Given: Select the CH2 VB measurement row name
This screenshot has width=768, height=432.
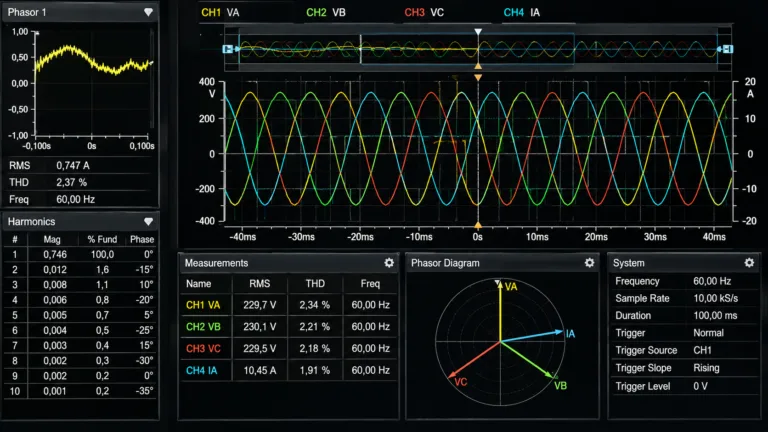Looking at the screenshot, I should [x=203, y=327].
